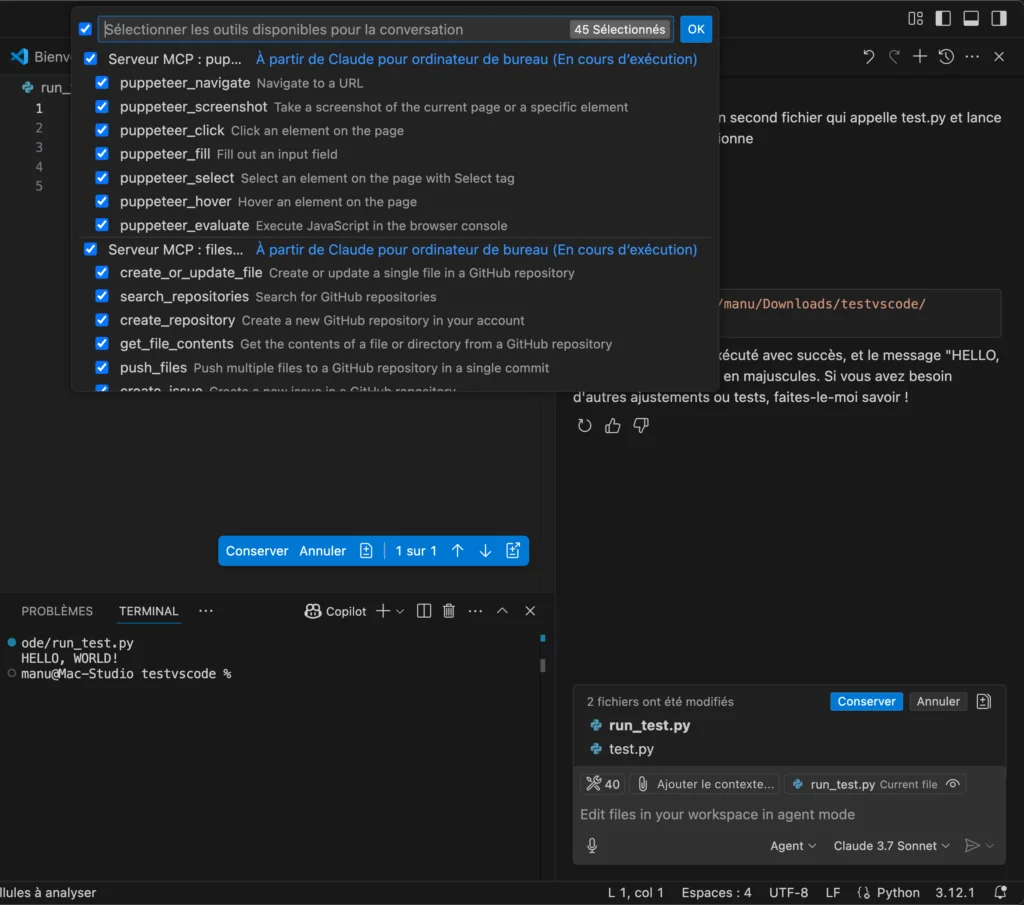Disable puppeteer_click tool checkbox
1024x905 pixels.
click(x=102, y=130)
